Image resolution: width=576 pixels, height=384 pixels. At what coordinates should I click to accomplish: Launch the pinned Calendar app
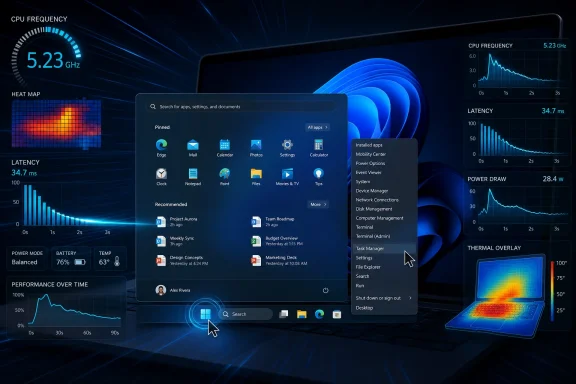(x=225, y=148)
